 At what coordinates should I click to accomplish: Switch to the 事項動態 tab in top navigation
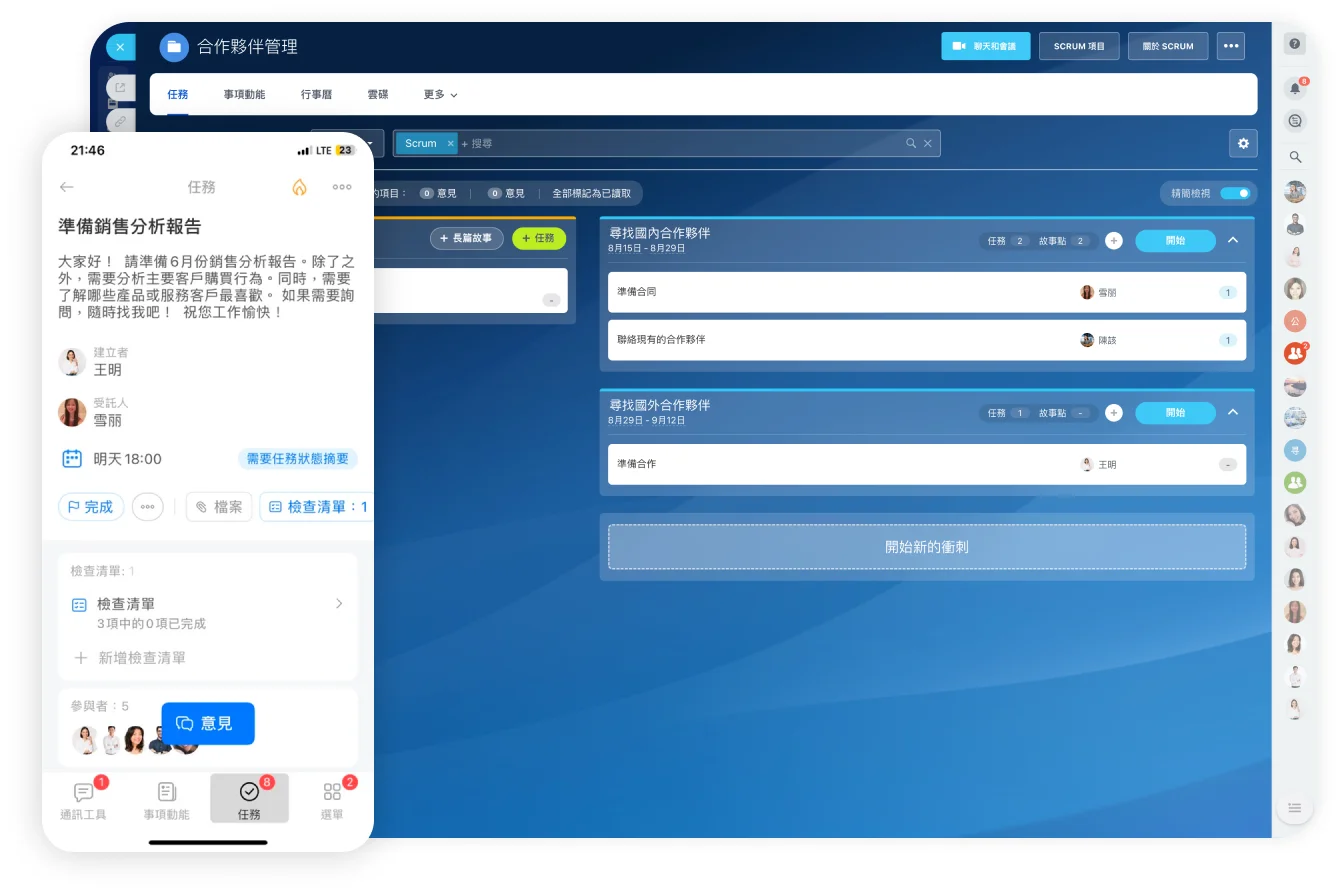[x=244, y=94]
